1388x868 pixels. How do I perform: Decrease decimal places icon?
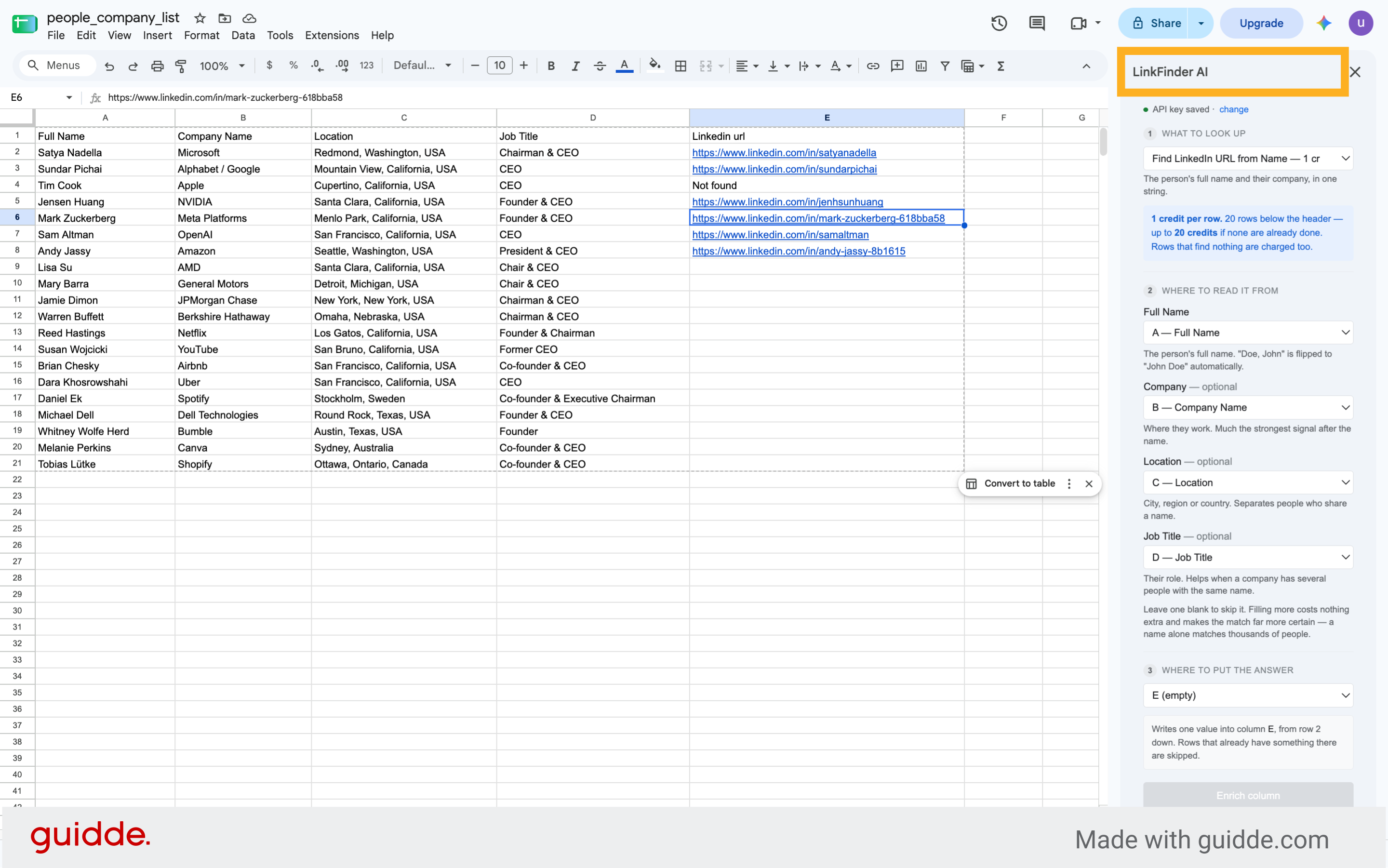(317, 66)
